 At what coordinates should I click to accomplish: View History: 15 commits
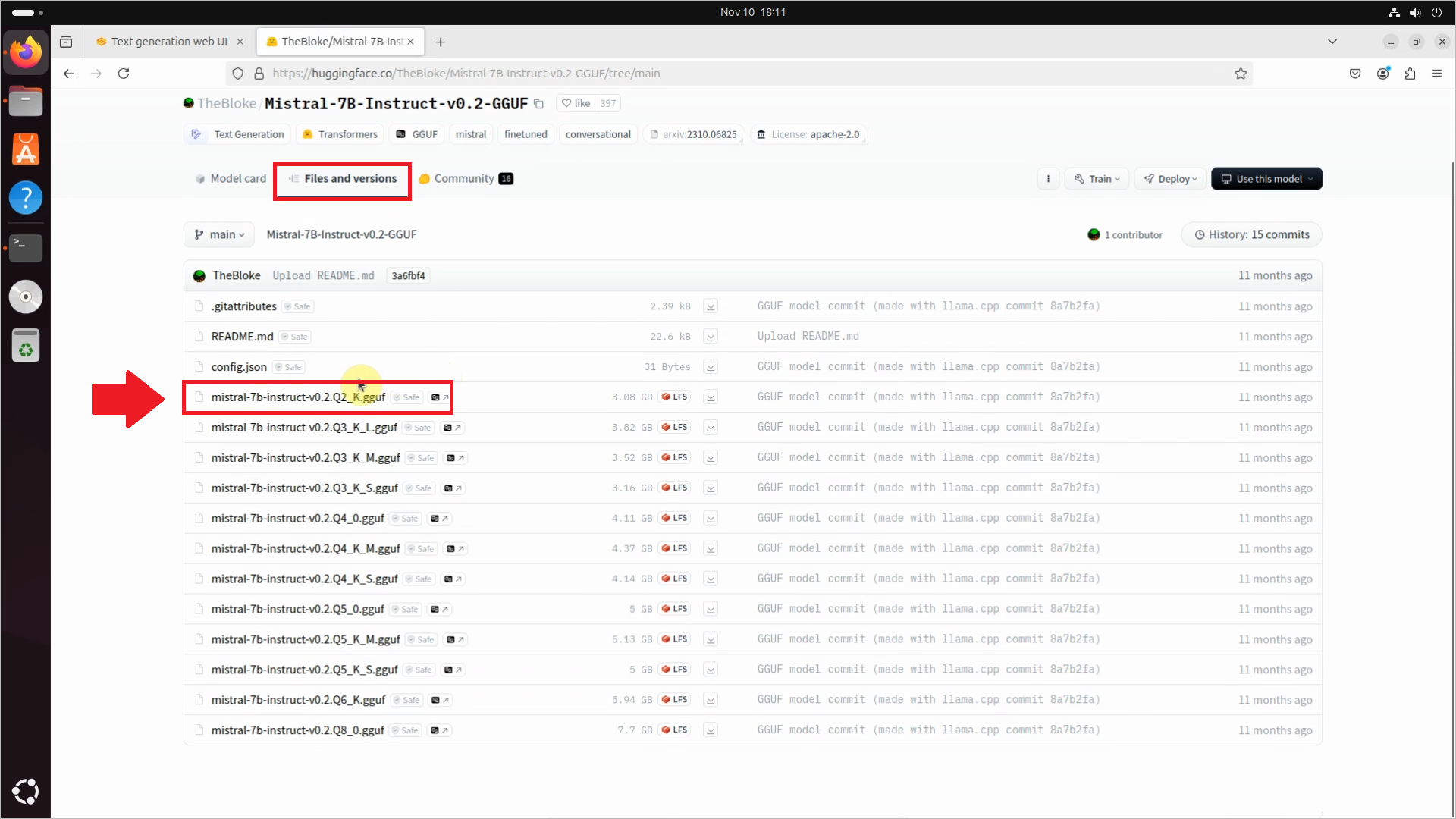click(x=1251, y=235)
